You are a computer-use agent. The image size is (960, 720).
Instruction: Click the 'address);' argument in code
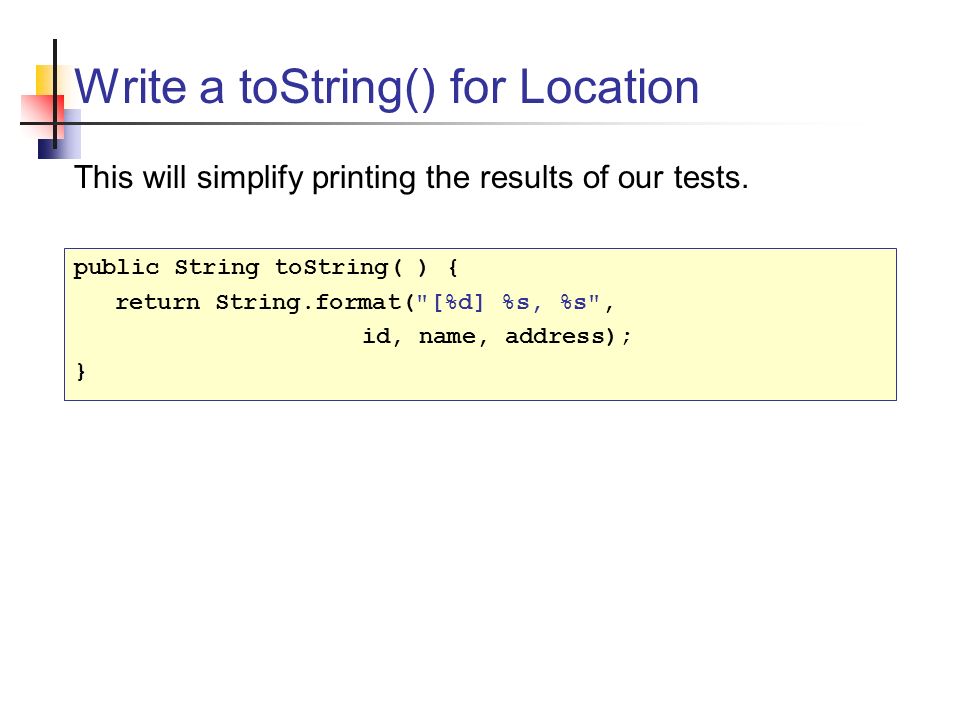coord(567,336)
